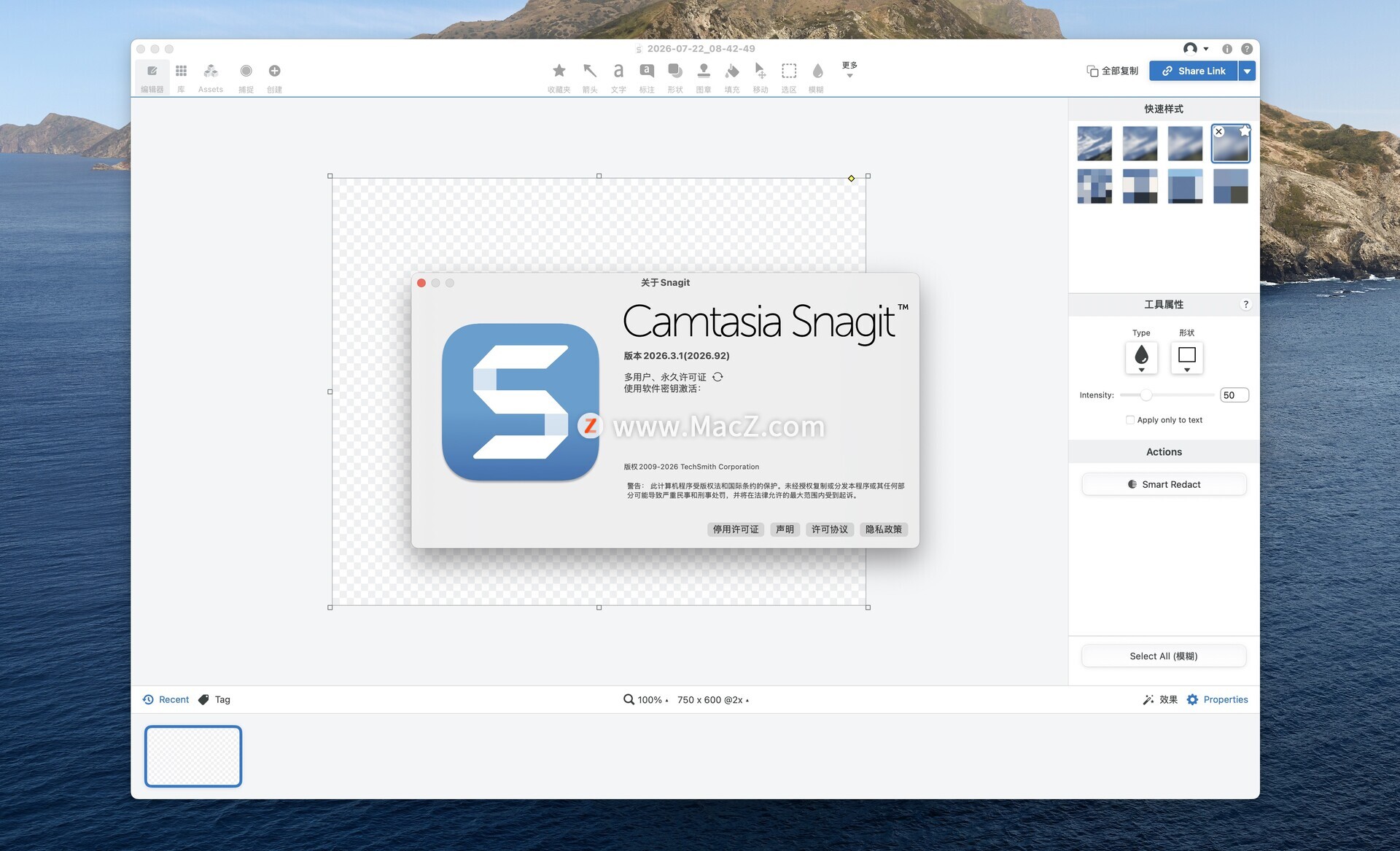Click the Intensity value field showing 50

1234,395
